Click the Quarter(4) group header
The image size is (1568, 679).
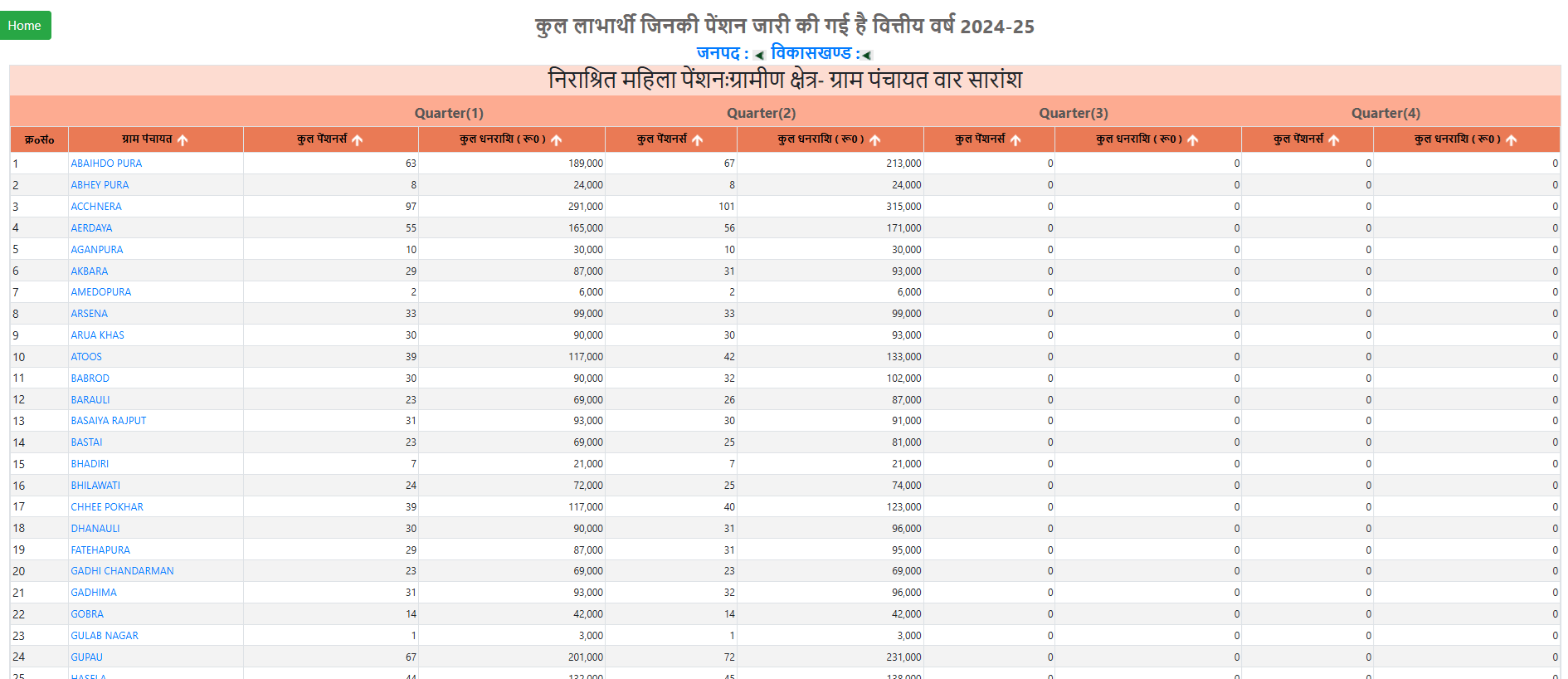pyautogui.click(x=1385, y=113)
